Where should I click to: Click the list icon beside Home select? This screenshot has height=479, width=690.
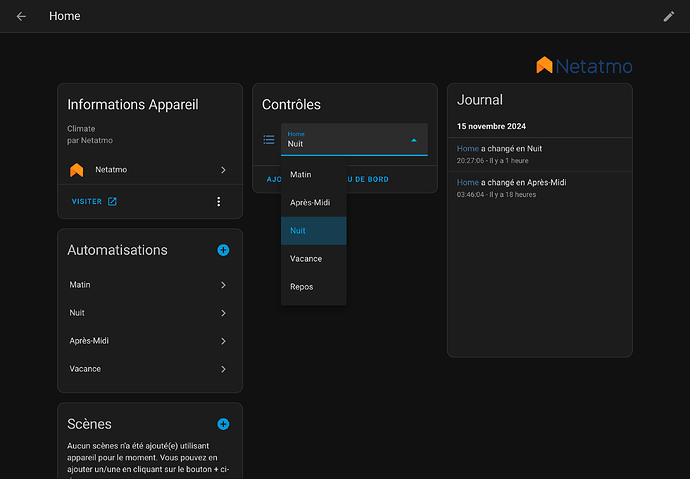point(268,140)
